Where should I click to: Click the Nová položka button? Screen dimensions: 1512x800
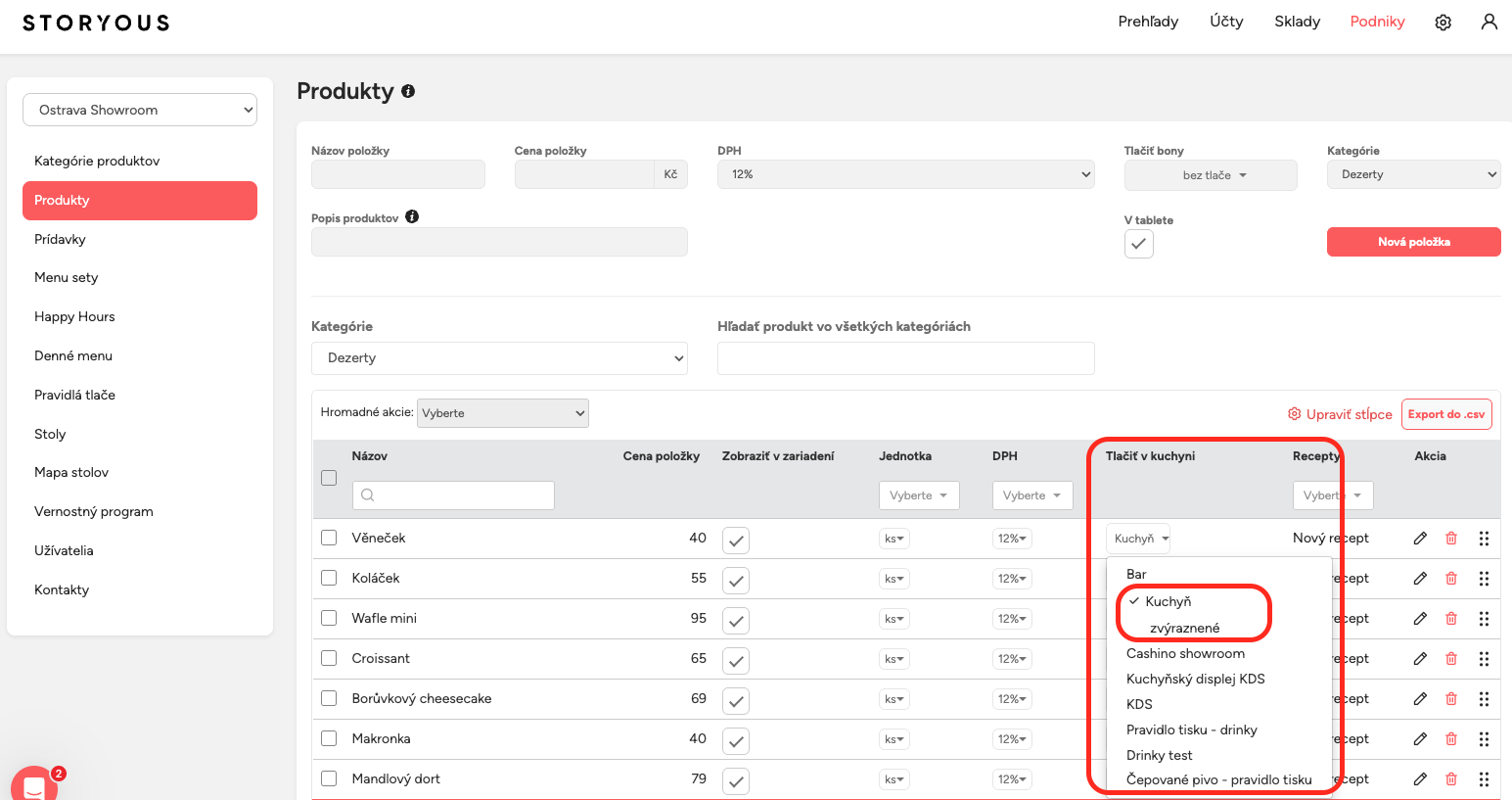(1413, 242)
